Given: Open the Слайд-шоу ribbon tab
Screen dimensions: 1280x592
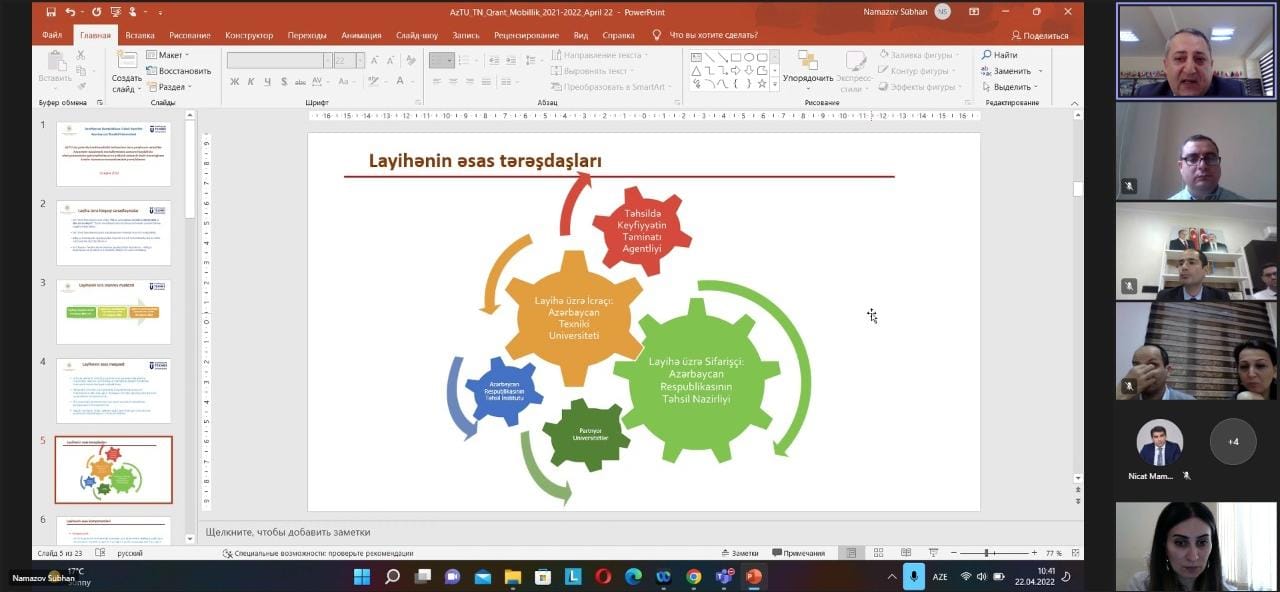Looking at the screenshot, I should pos(417,35).
